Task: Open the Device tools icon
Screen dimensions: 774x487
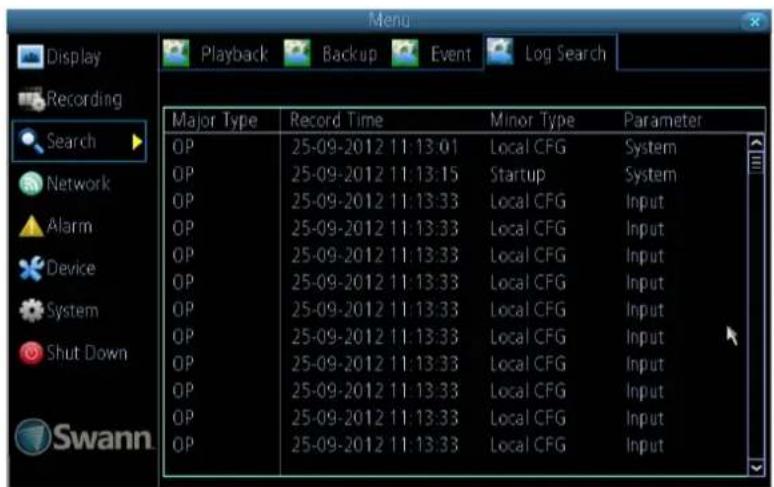Action: point(31,268)
